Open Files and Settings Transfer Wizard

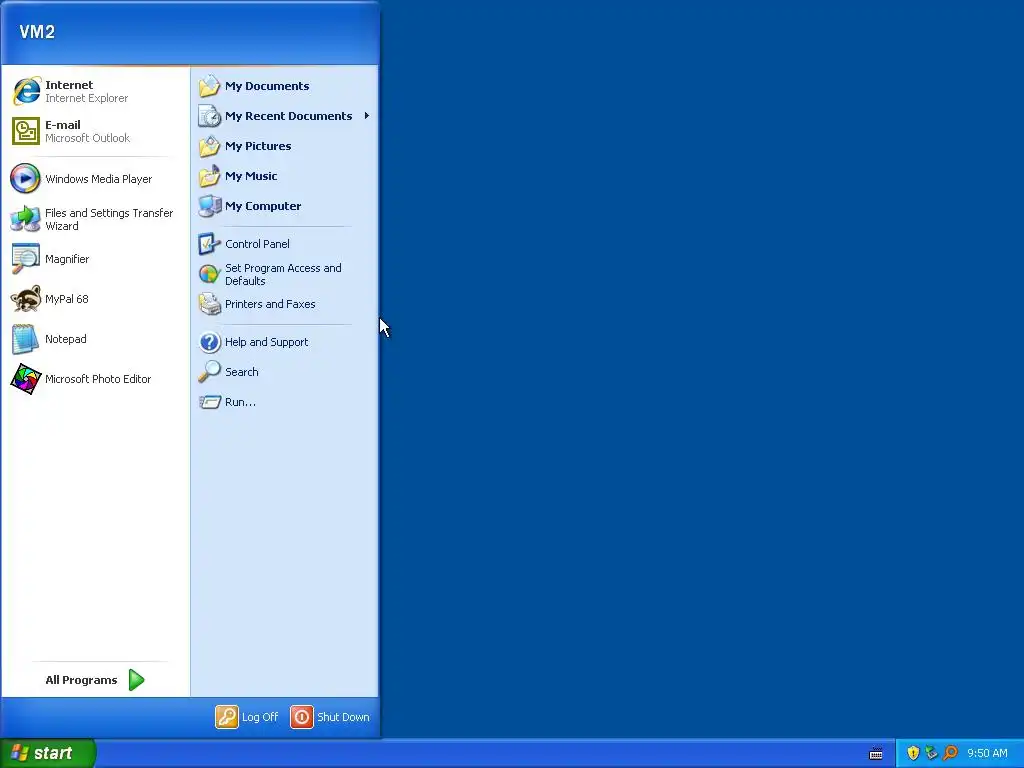point(95,219)
